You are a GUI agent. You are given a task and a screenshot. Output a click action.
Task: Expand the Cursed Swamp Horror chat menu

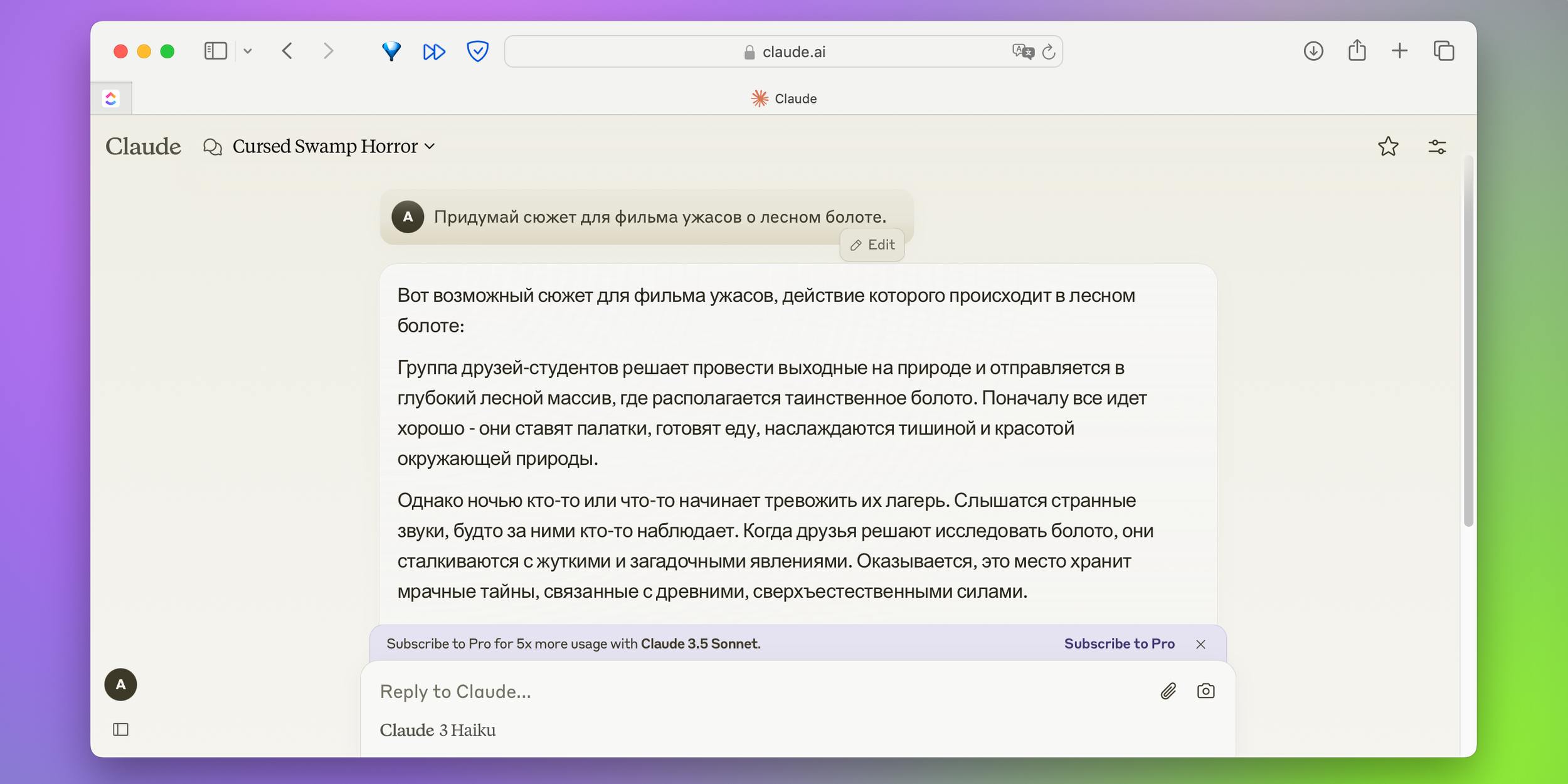click(x=334, y=146)
